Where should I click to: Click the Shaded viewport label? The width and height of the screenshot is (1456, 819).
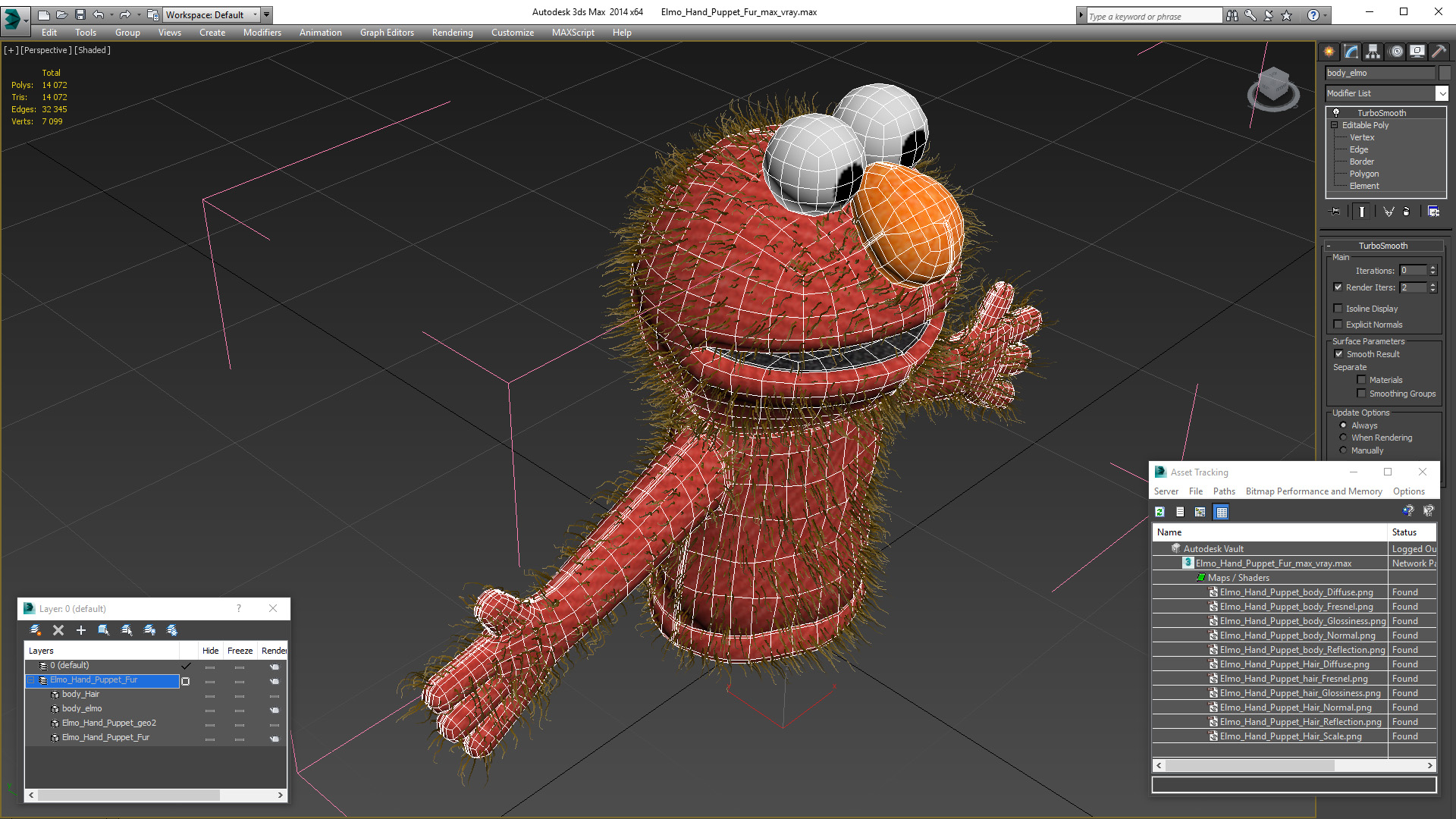point(93,50)
